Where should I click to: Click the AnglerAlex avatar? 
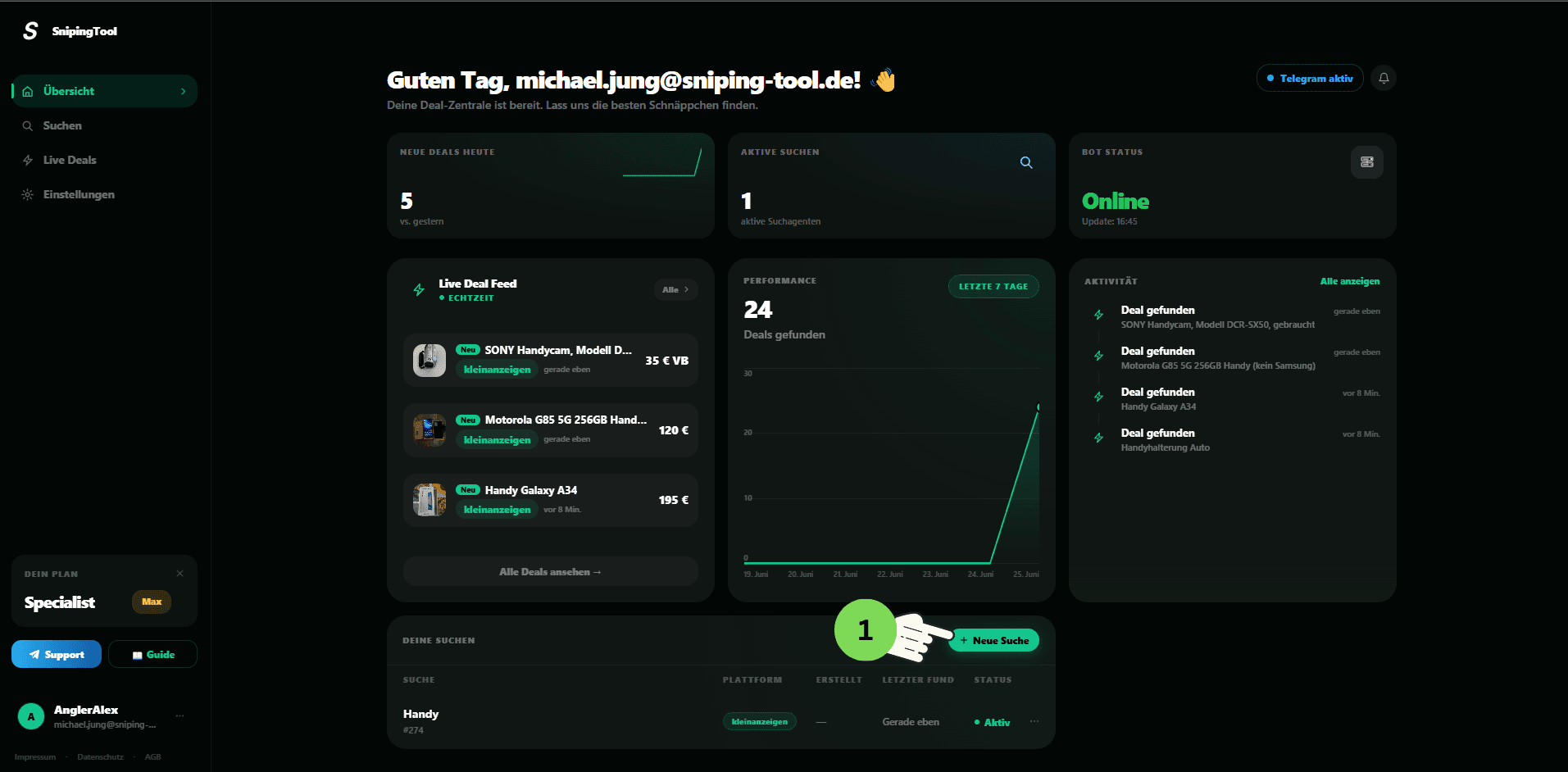[31, 716]
